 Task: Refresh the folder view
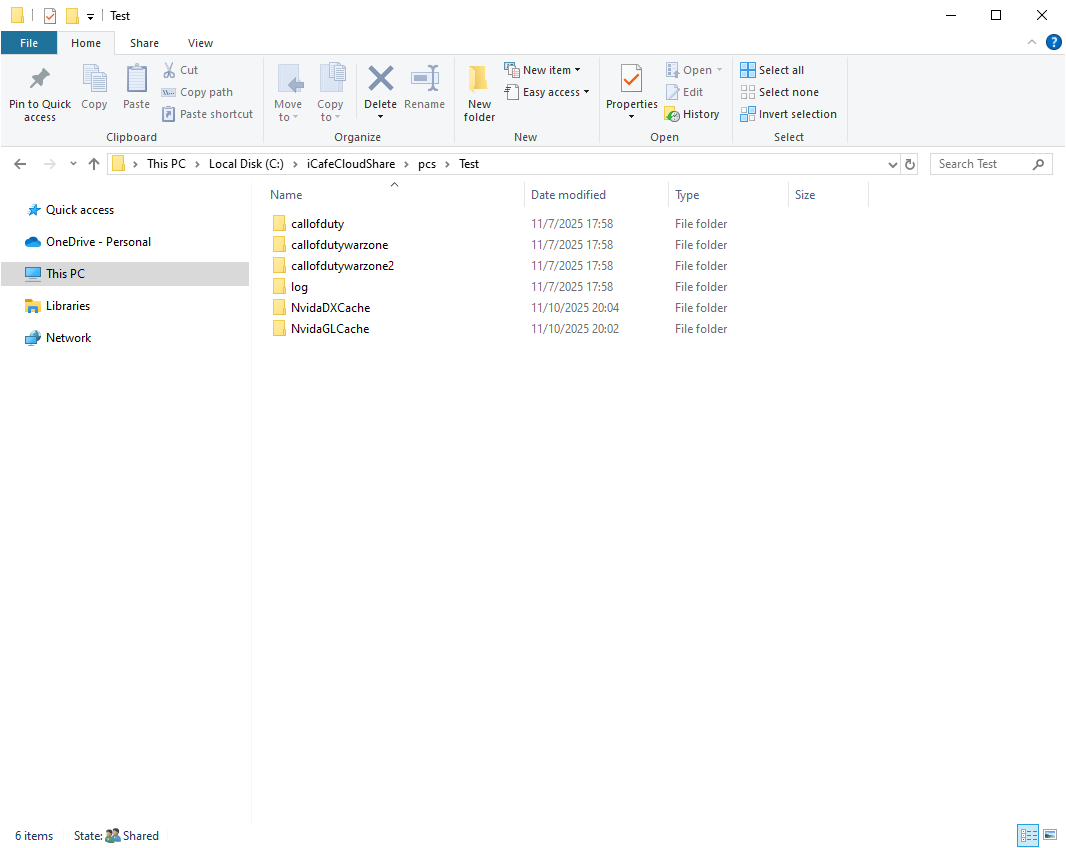click(x=909, y=163)
